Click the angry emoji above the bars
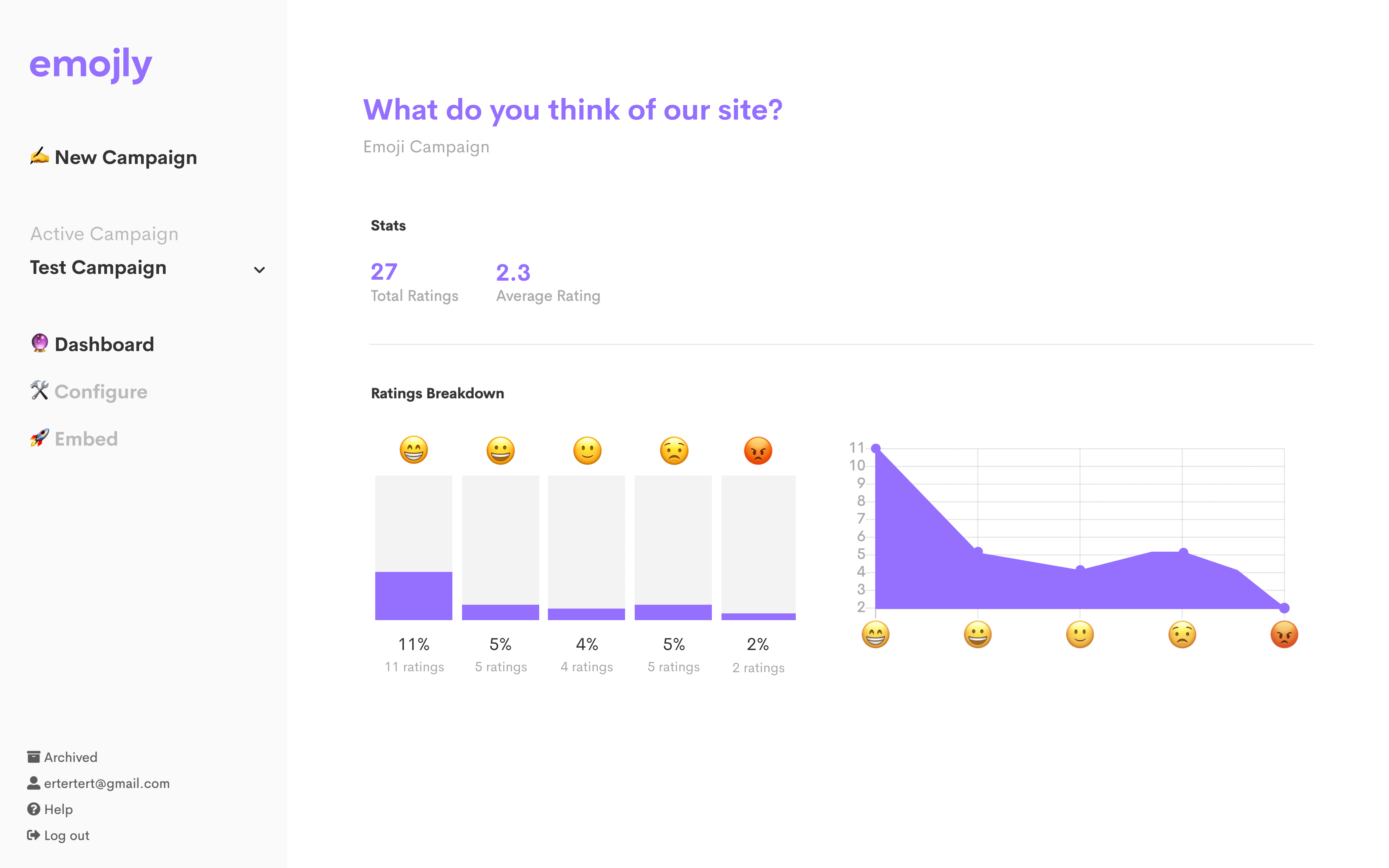Screen dimensions: 1389x868 [758, 450]
